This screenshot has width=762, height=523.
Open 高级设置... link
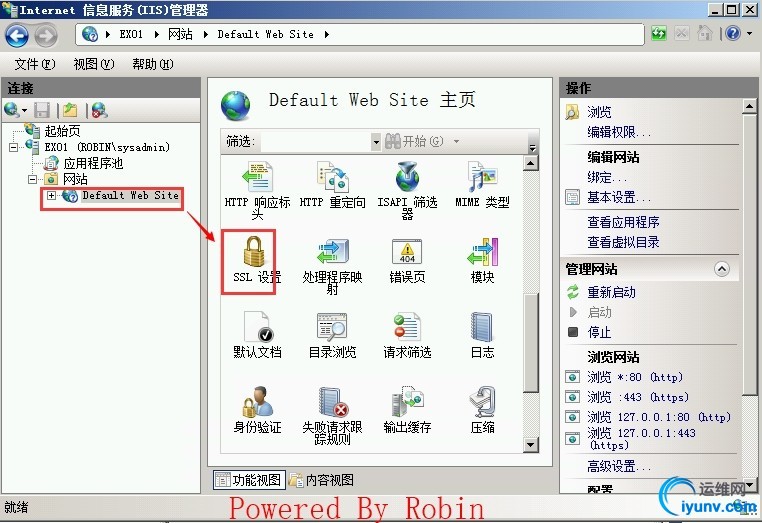619,467
